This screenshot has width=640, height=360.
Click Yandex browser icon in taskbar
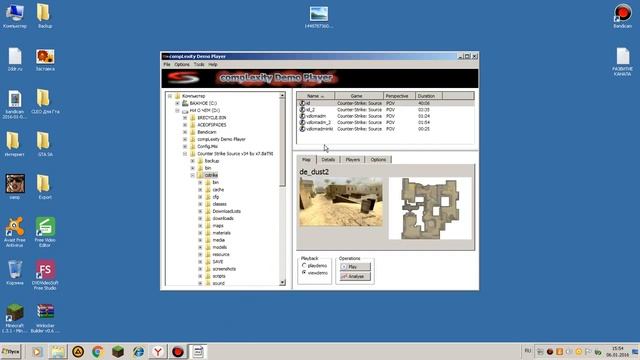coord(158,352)
